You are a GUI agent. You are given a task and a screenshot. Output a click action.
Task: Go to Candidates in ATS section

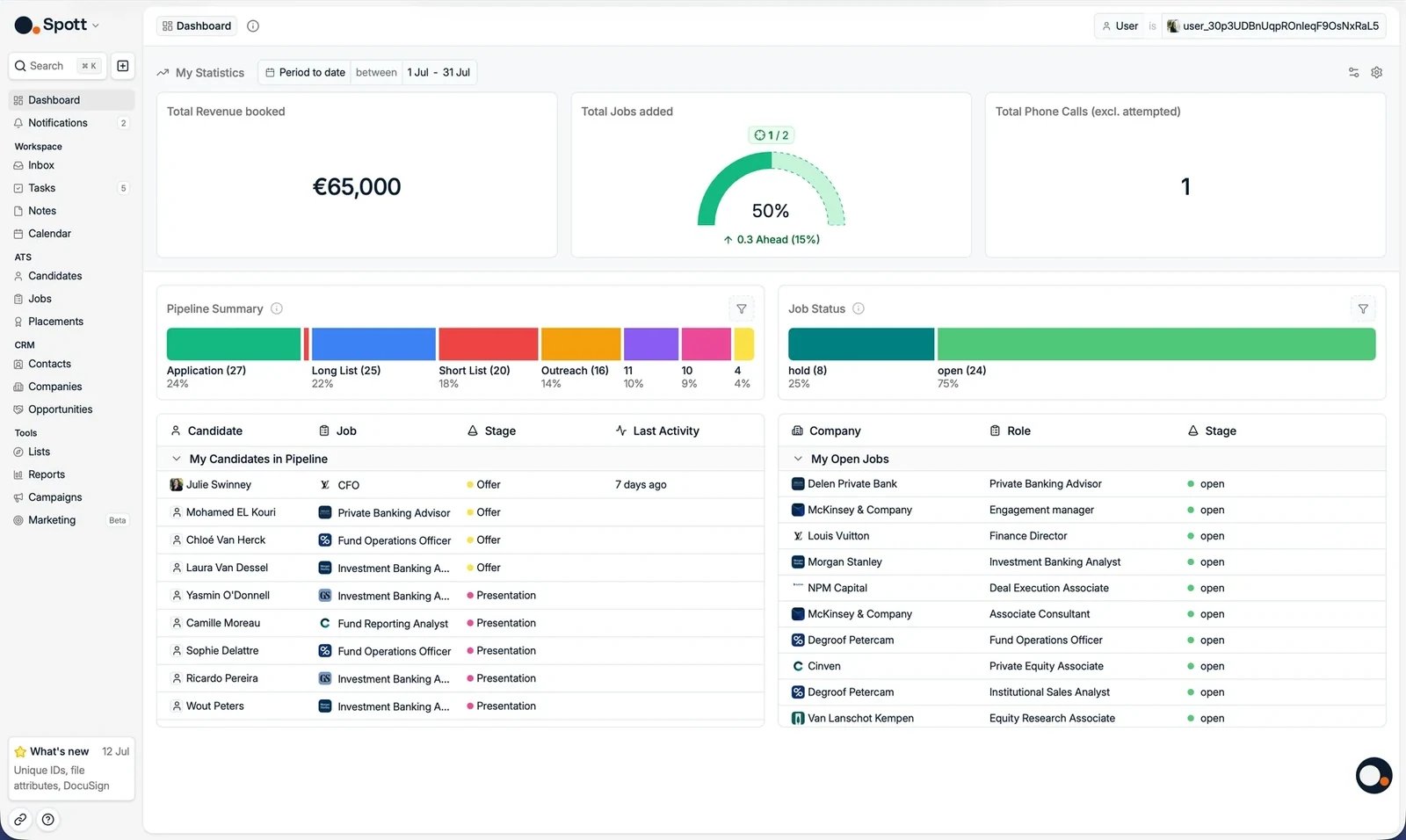[71, 276]
